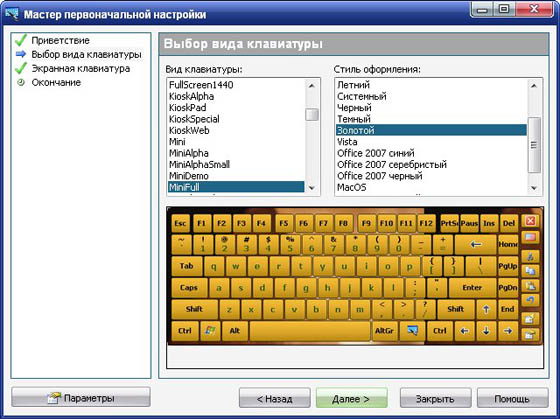Screen dimensions: 560x419
Task: Select Office 2007 серебристый style
Action: pos(431,164)
